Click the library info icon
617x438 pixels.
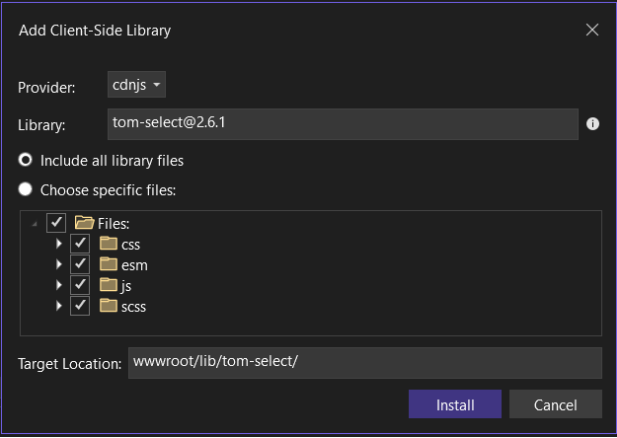click(593, 124)
